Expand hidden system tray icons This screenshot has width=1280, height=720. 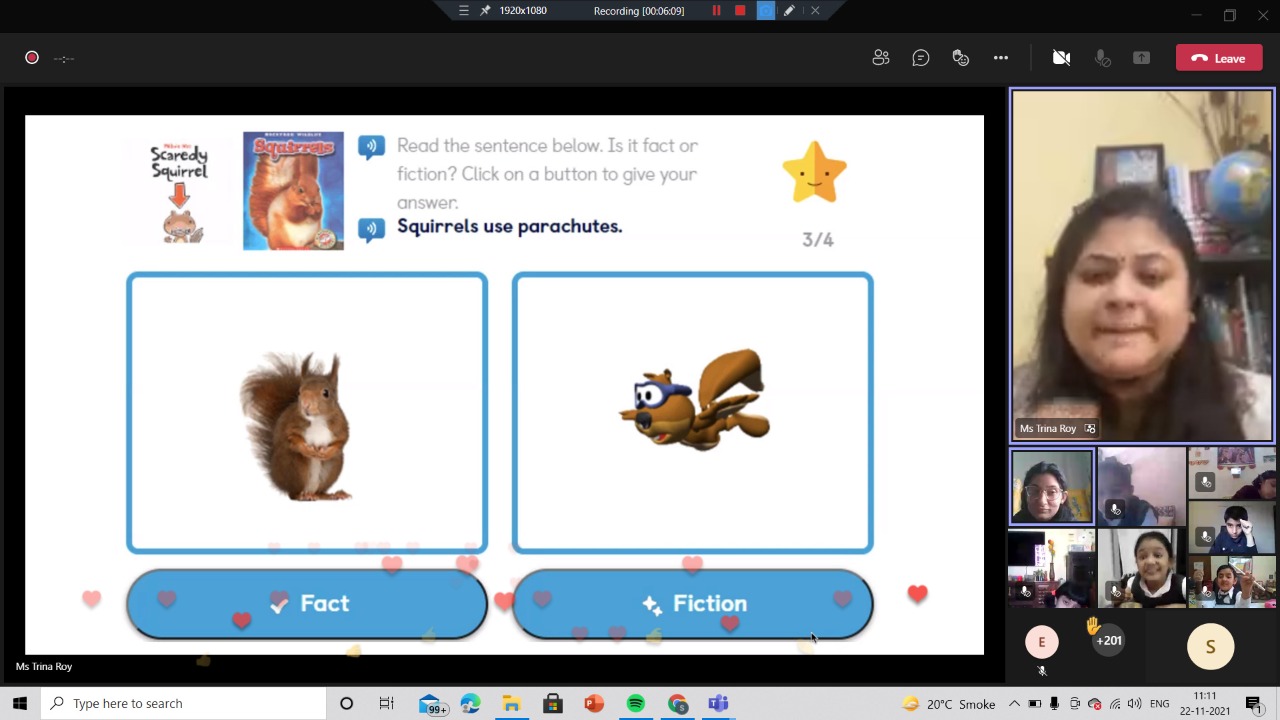tap(1014, 704)
